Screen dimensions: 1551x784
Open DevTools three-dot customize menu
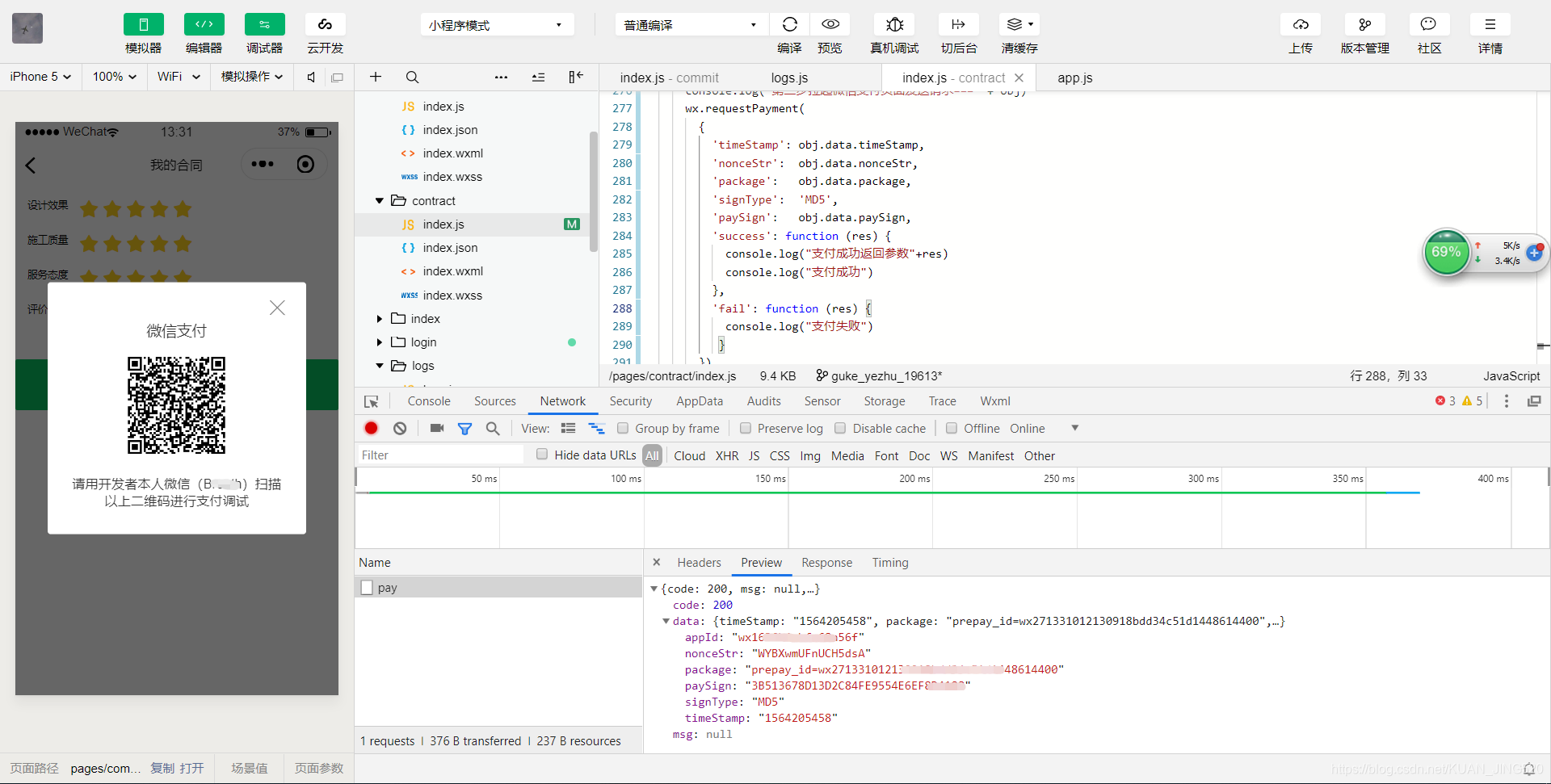tap(1506, 401)
